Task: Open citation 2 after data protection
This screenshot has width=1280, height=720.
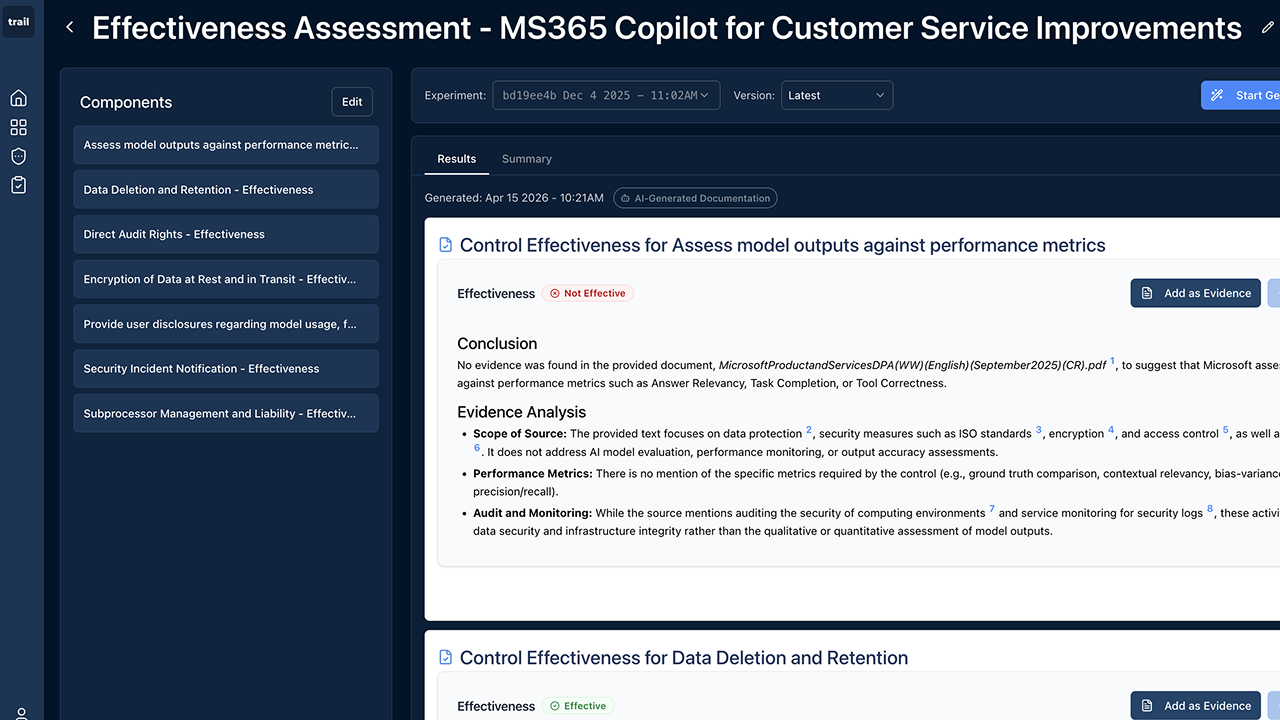Action: (x=809, y=430)
